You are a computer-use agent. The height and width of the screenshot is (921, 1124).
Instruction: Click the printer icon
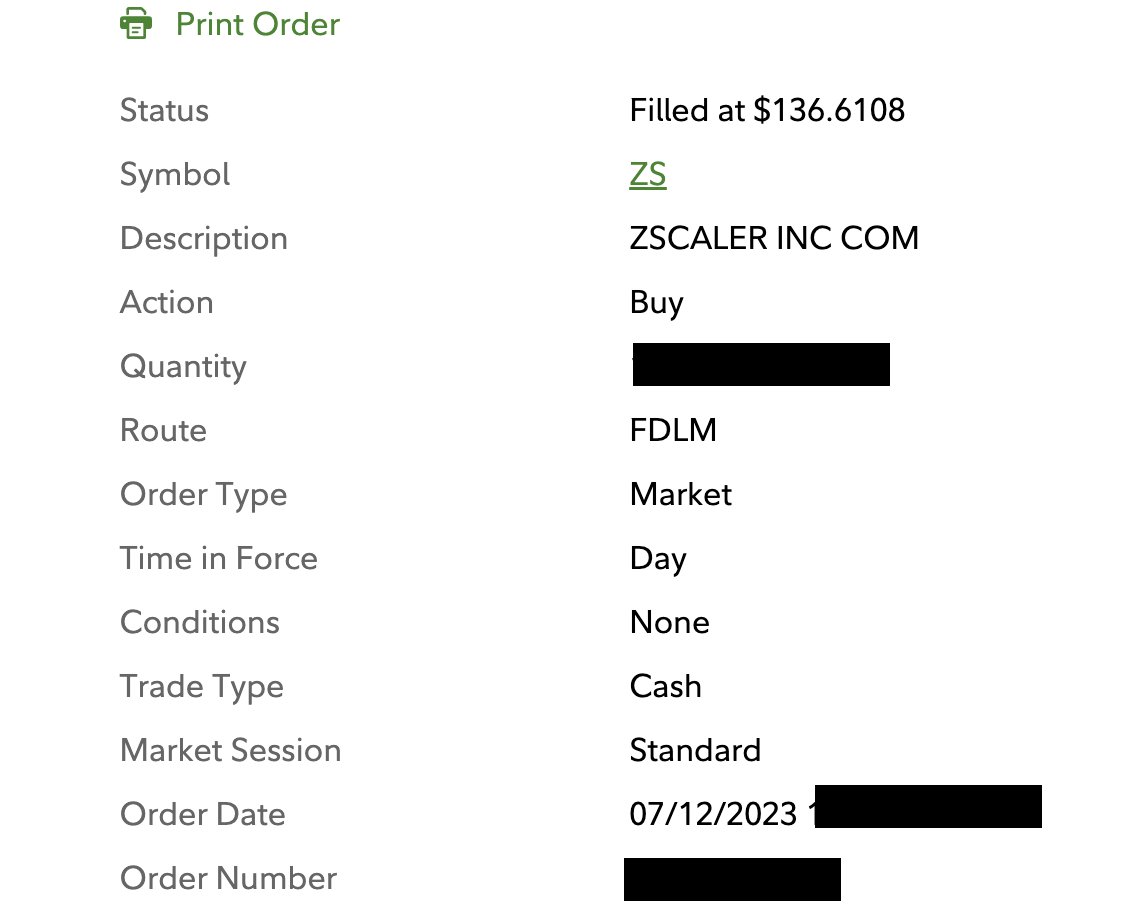point(135,24)
